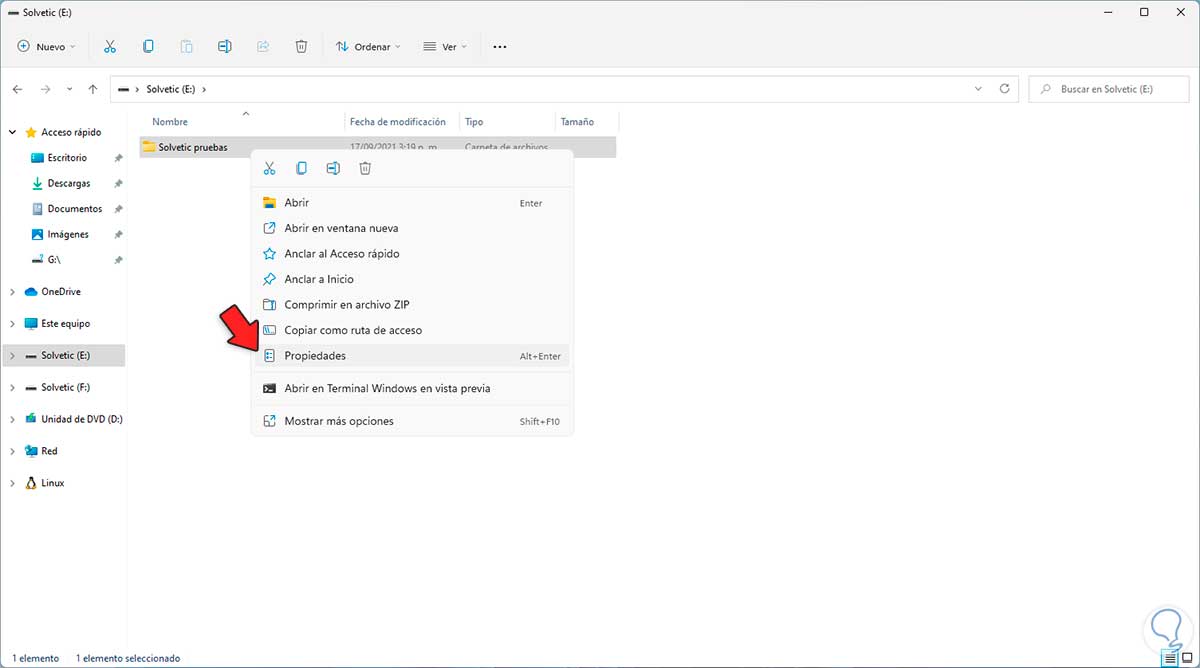Click the Delete trash icon in the context menu

point(365,168)
